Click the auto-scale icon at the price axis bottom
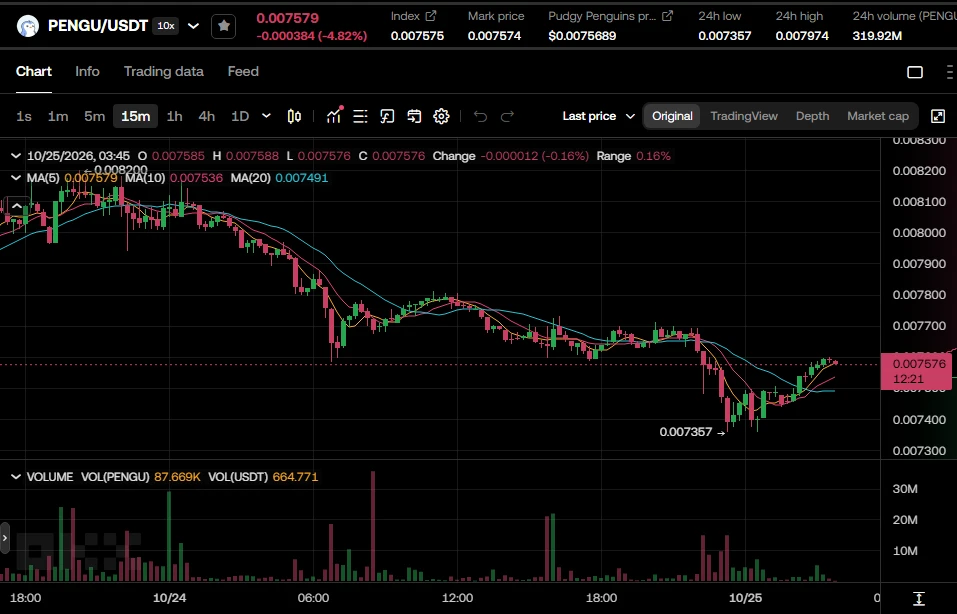Screen dimensions: 957x614 (919, 598)
